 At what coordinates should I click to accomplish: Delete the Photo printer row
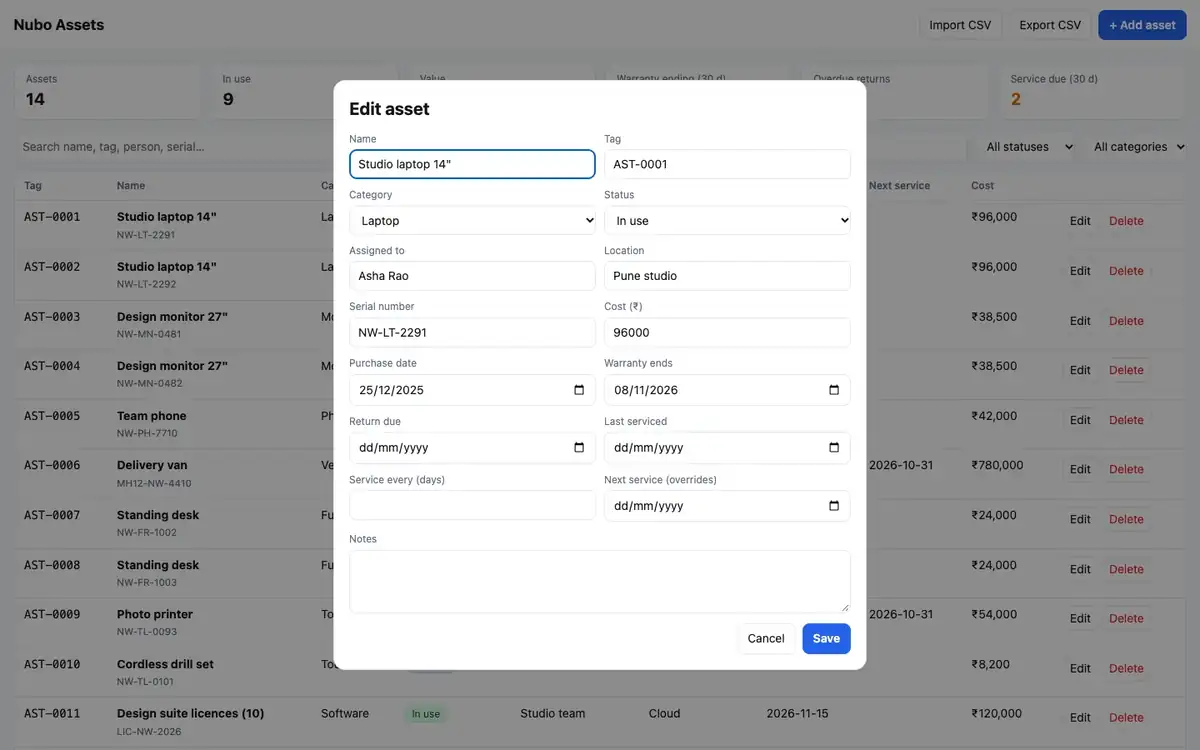click(1126, 618)
